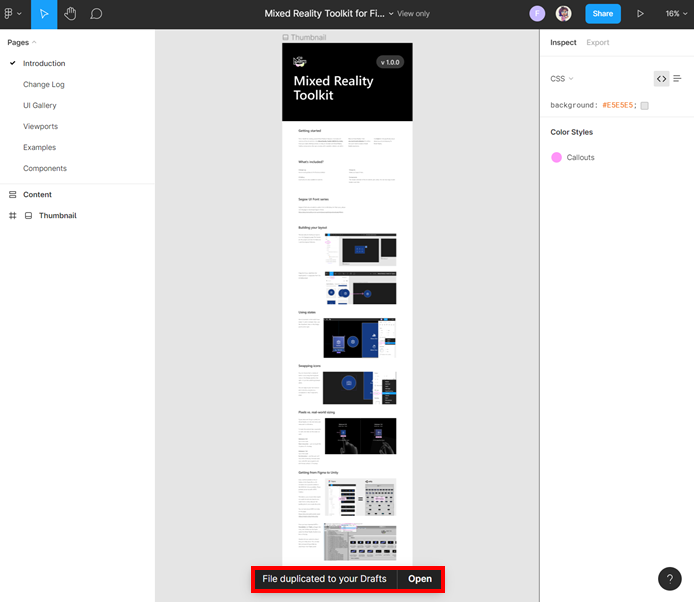Click the Callouts pink color style

pos(573,158)
